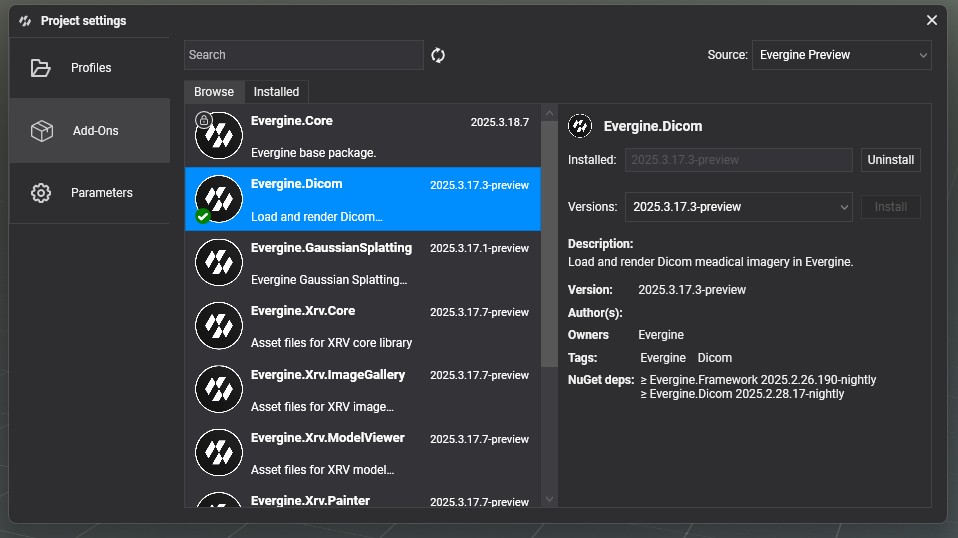Expand the Versions dropdown for Evergine.Dicom

point(738,207)
